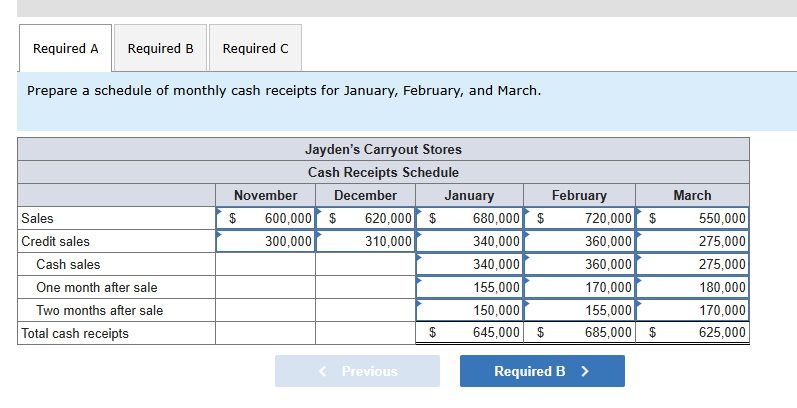Edit February Two months after sale cell

pos(579,310)
